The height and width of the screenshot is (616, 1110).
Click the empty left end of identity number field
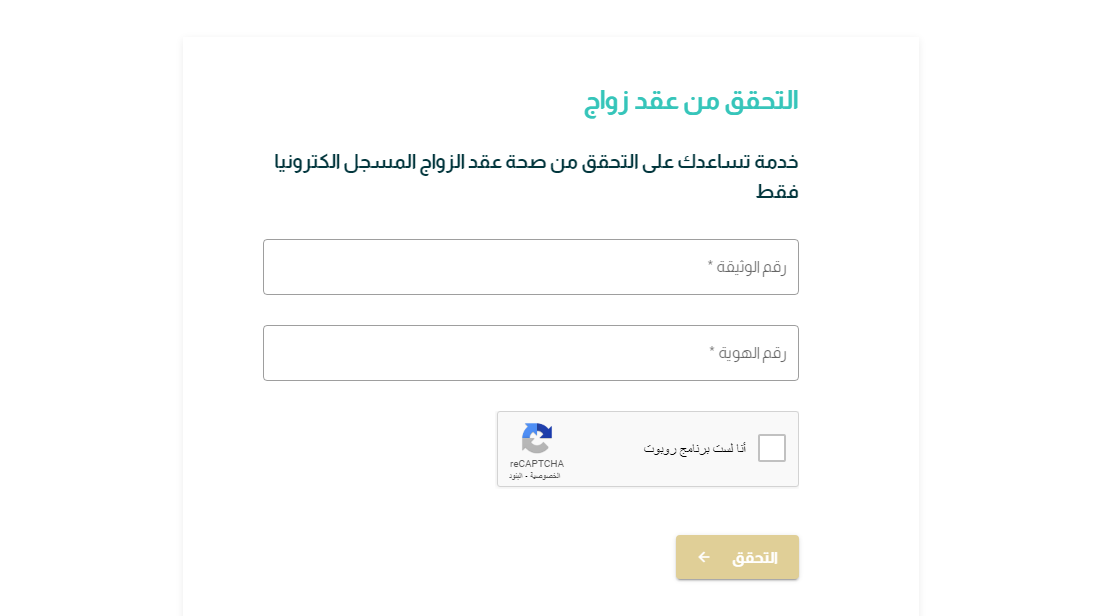[x=300, y=353]
